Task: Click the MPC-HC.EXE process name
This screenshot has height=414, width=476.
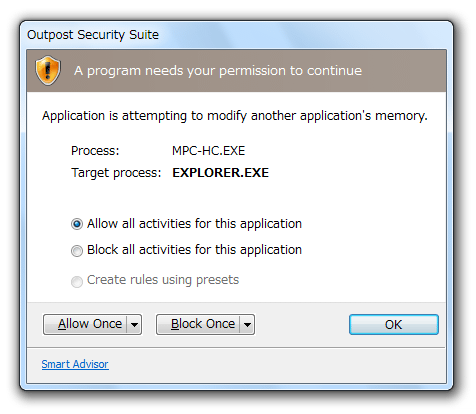Action: (208, 151)
